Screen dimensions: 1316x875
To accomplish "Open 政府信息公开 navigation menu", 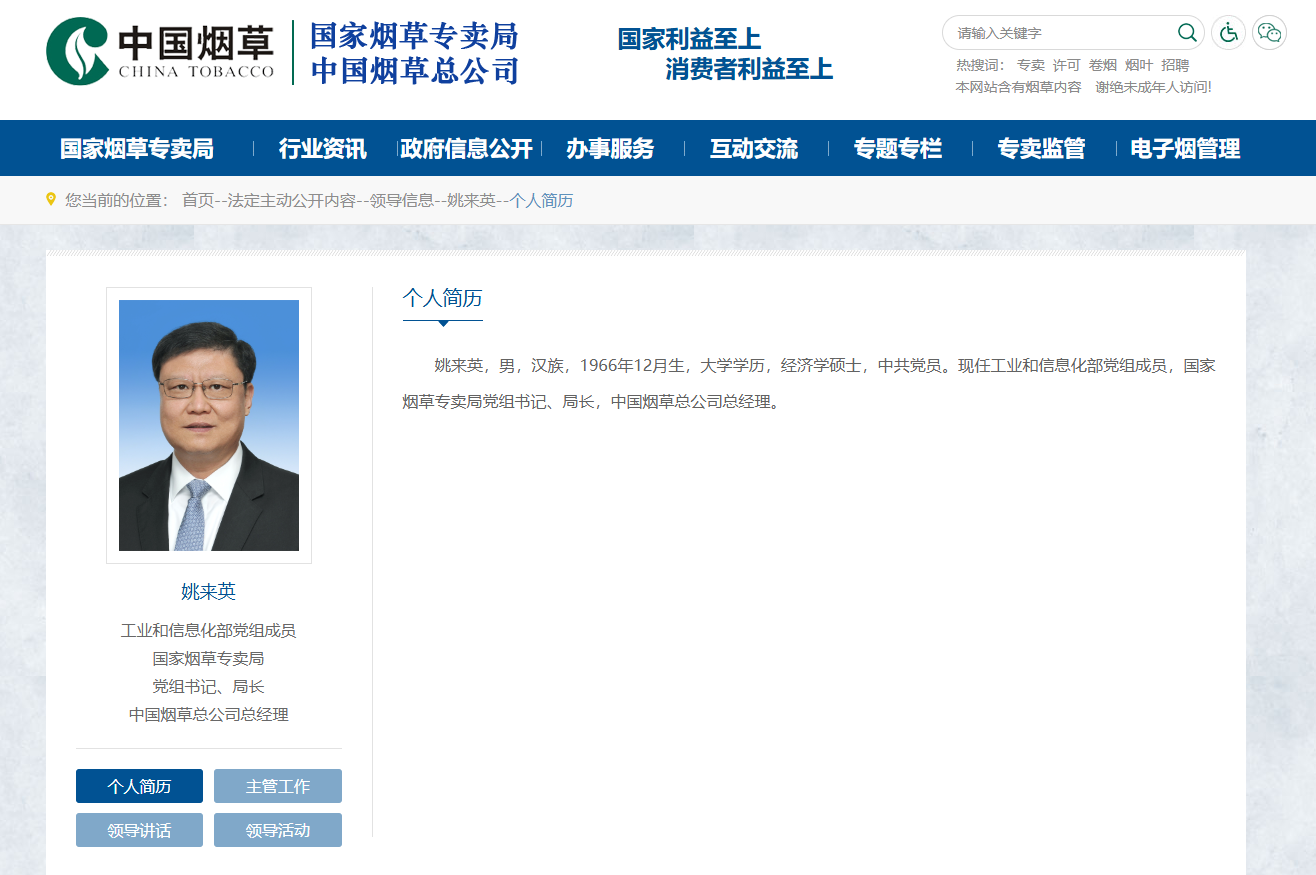I will coord(466,149).
